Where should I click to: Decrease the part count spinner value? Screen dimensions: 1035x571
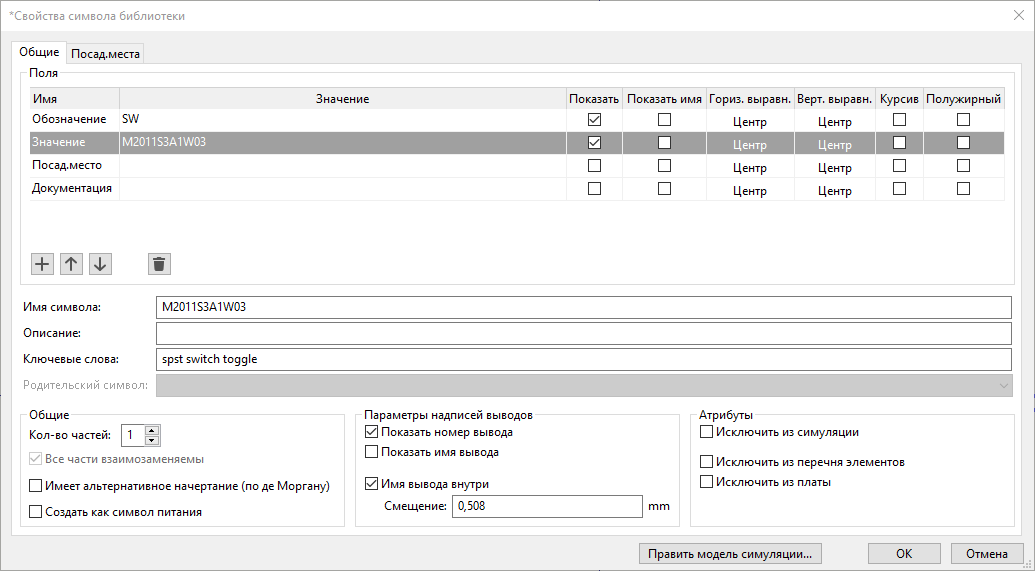click(x=152, y=440)
